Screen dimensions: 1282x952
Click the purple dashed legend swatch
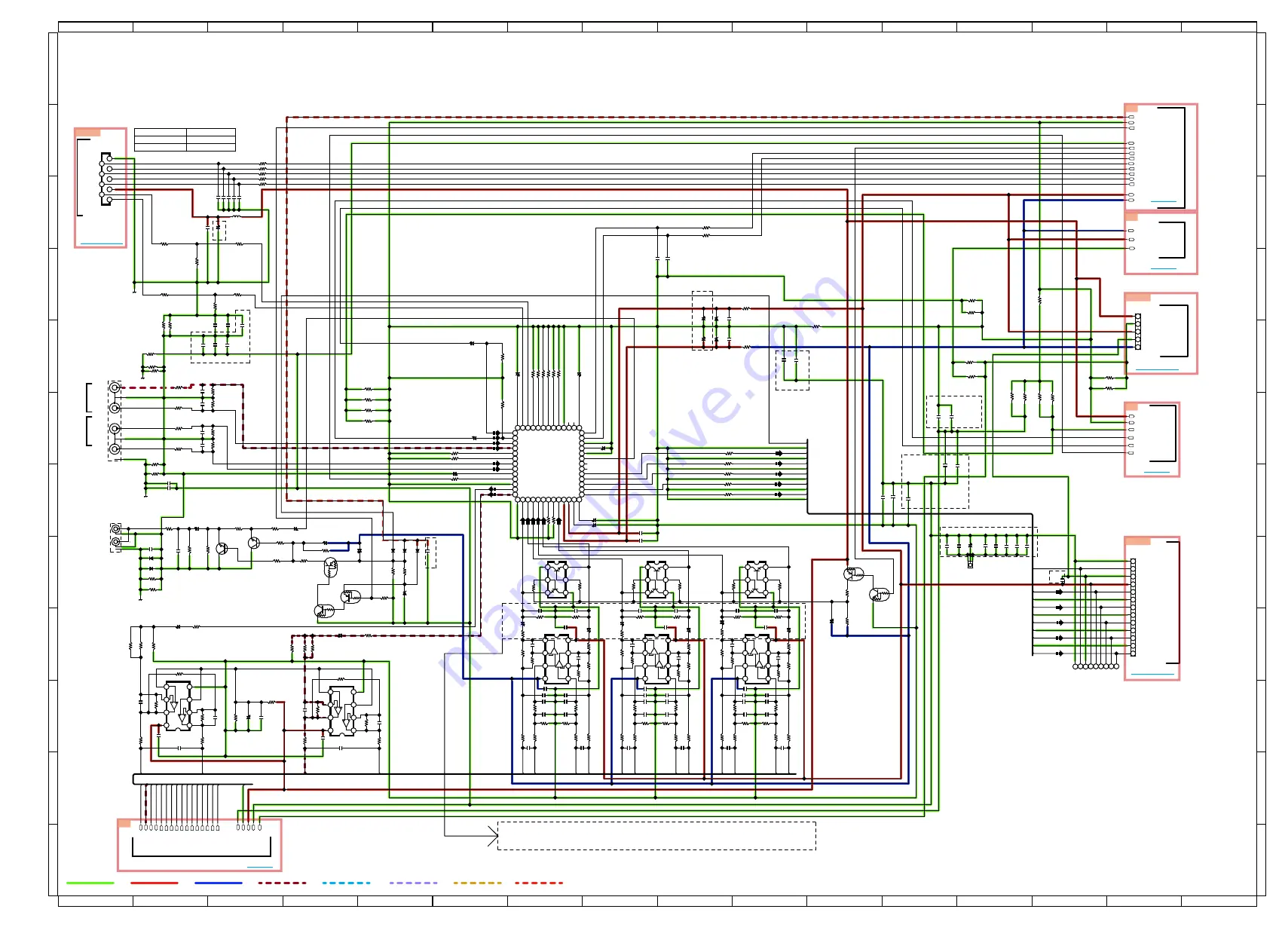point(413,883)
